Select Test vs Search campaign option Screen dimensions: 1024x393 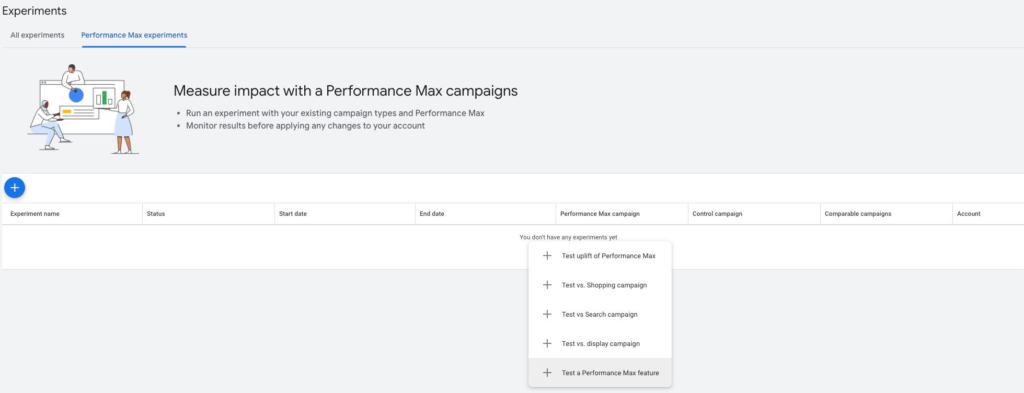pos(600,314)
